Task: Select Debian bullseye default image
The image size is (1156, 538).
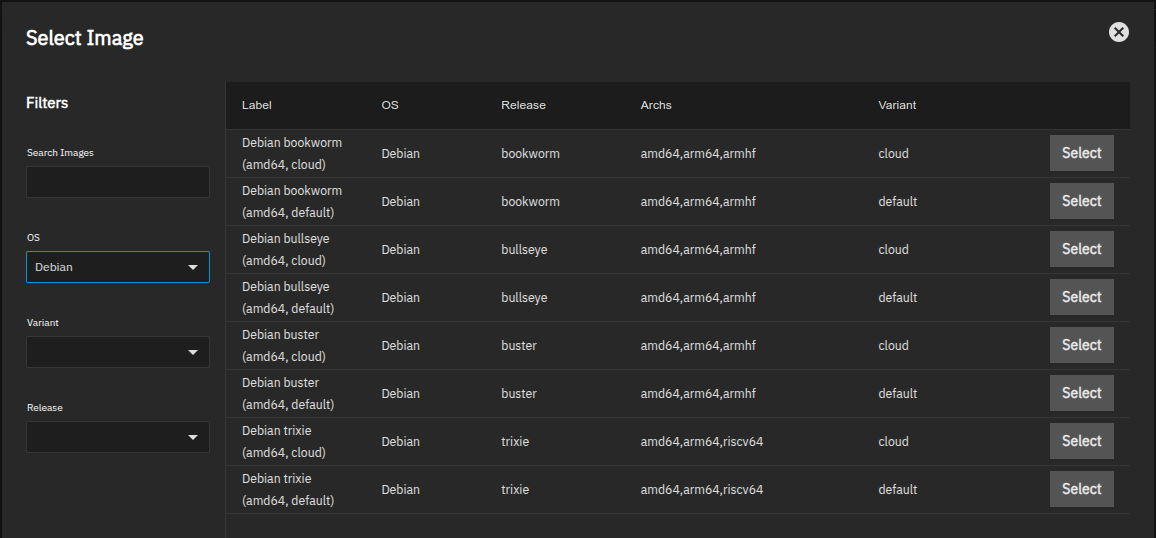Action: (1082, 296)
